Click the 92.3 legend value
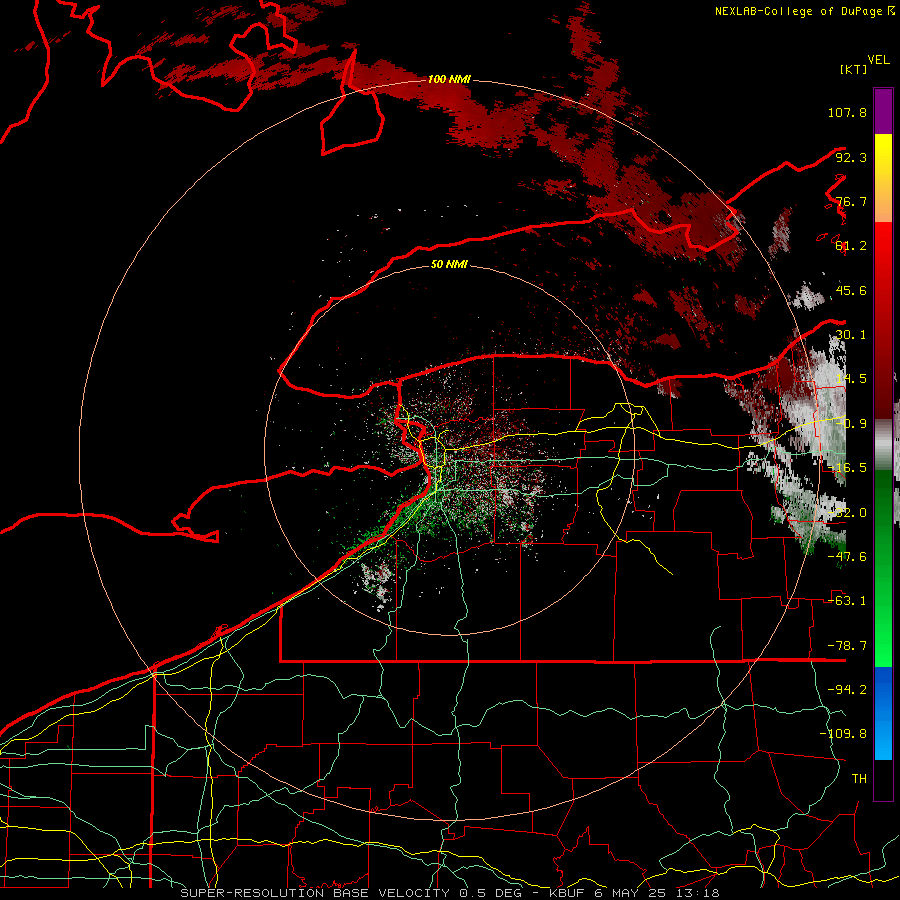The image size is (900, 900). coord(851,157)
